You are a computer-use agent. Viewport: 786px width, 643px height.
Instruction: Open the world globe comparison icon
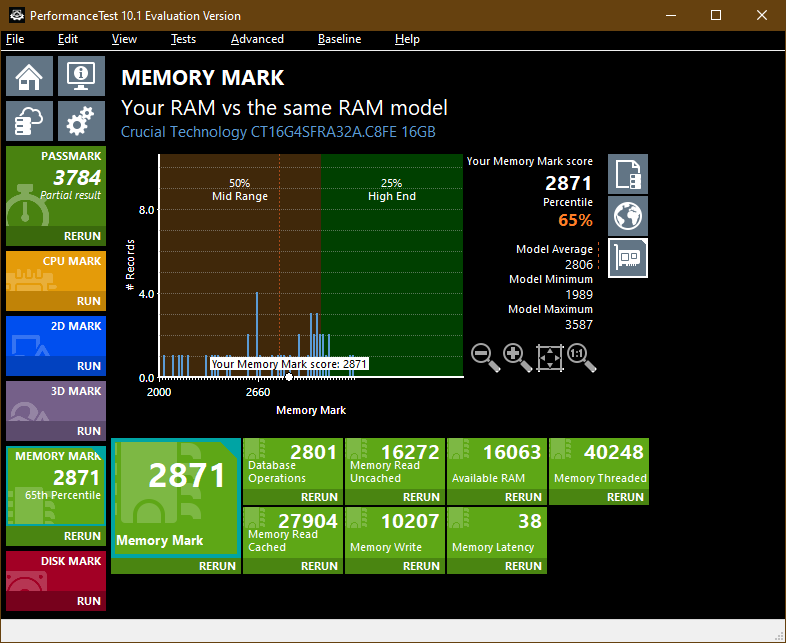click(628, 216)
